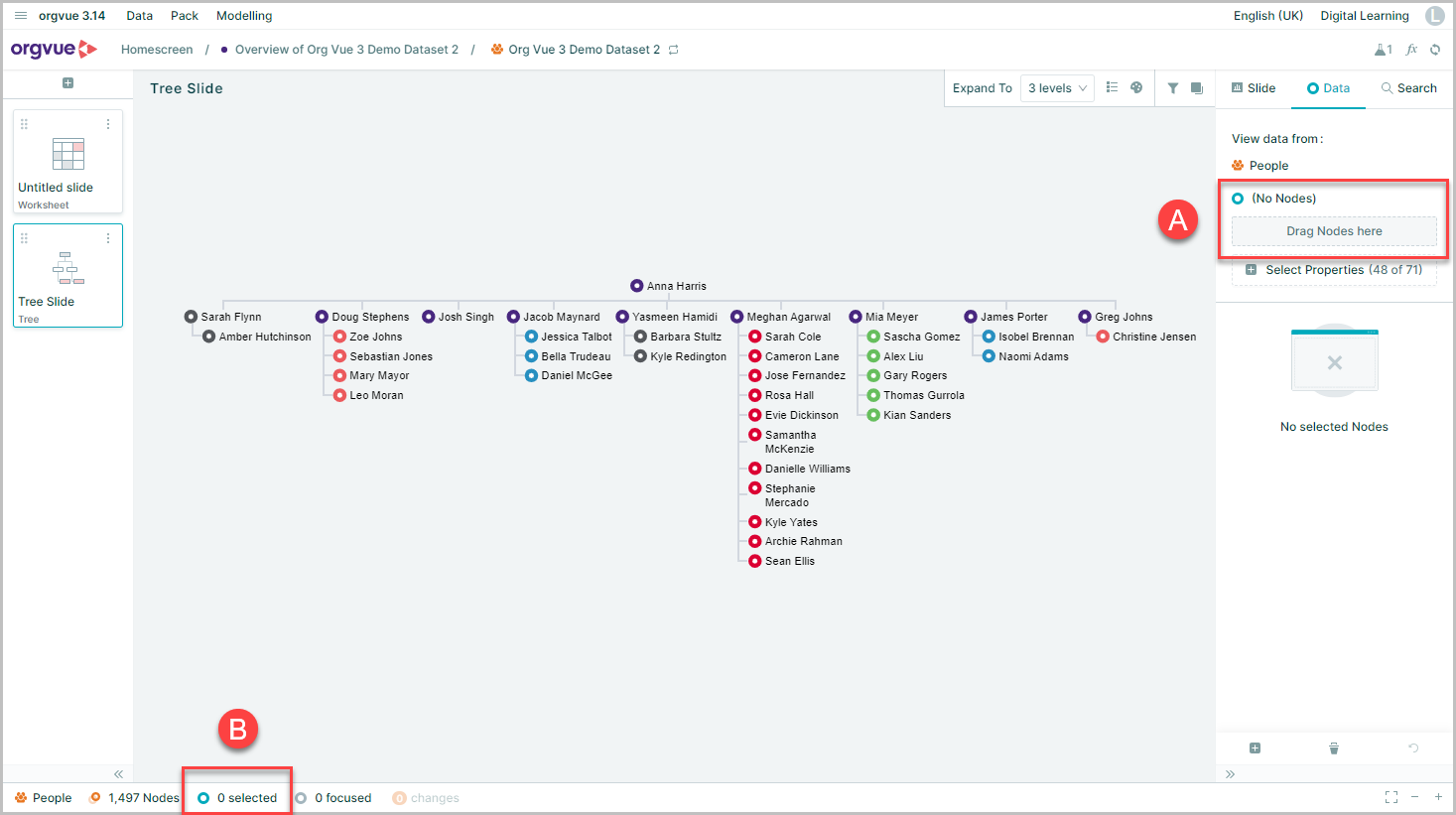Select the Untitled slide Worksheet thumbnail
This screenshot has height=815, width=1456.
click(x=67, y=162)
